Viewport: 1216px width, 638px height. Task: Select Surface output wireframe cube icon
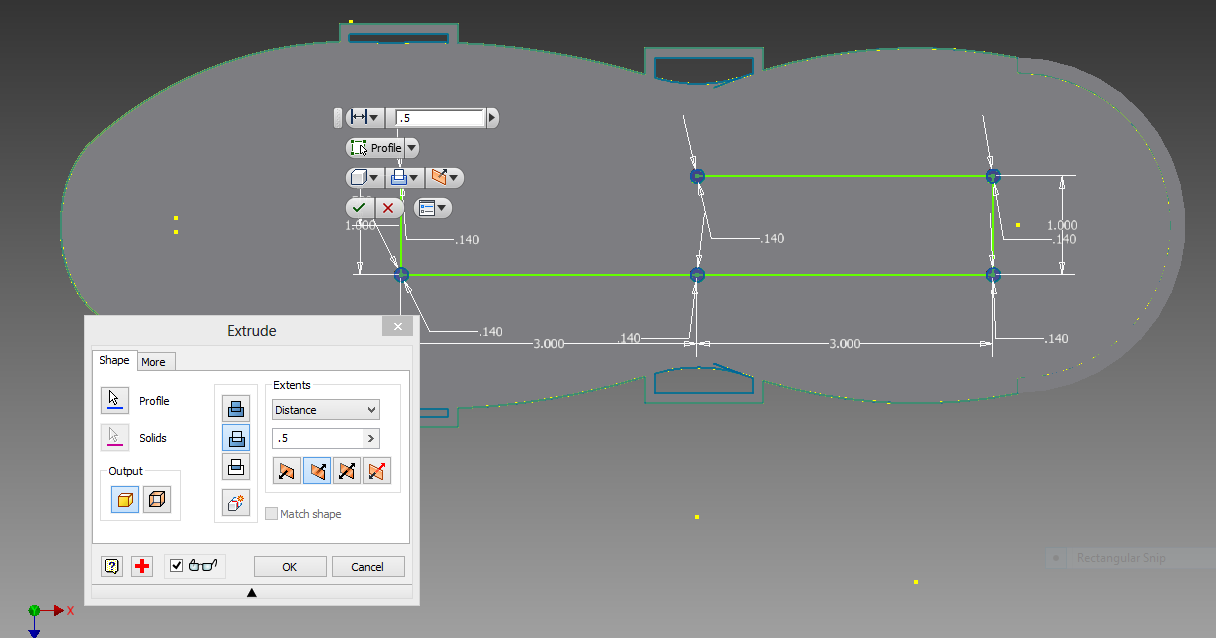point(157,499)
